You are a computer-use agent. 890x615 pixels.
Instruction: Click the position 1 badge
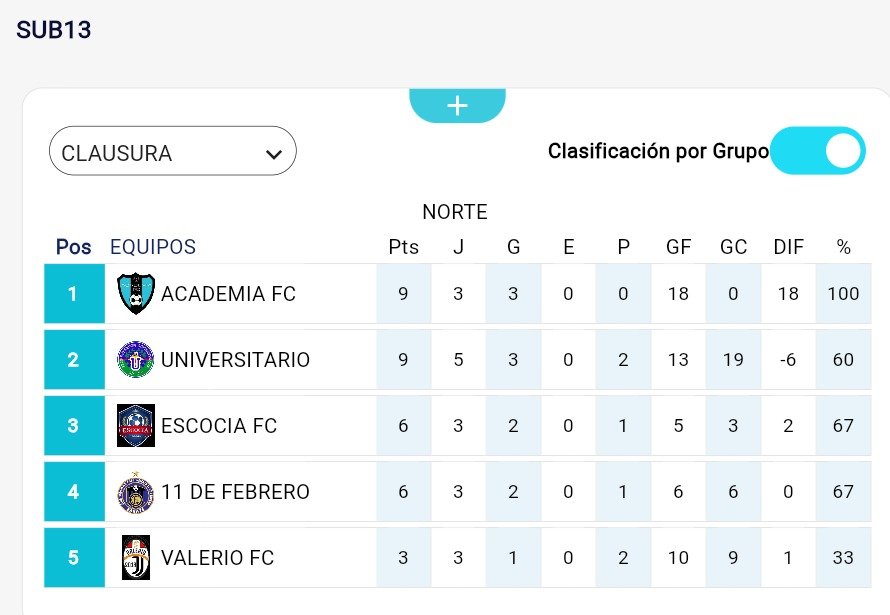pyautogui.click(x=73, y=294)
